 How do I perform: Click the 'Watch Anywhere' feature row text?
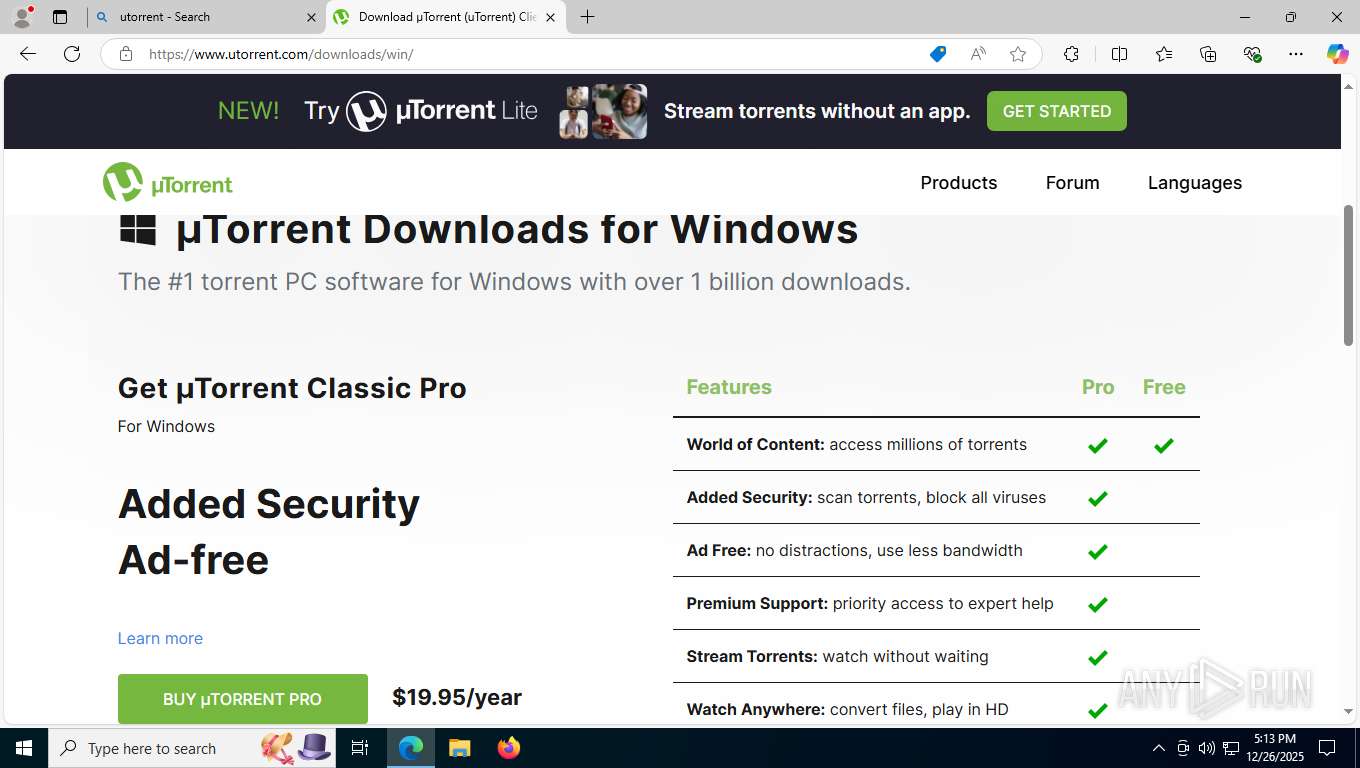pos(847,709)
